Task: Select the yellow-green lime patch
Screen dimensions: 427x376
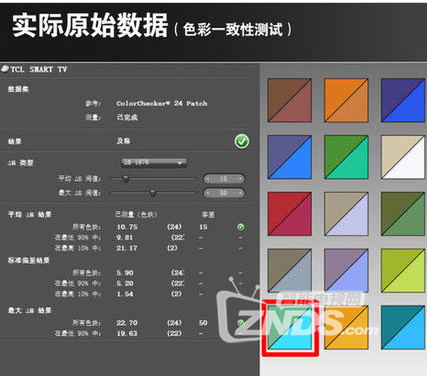Action: 403,270
